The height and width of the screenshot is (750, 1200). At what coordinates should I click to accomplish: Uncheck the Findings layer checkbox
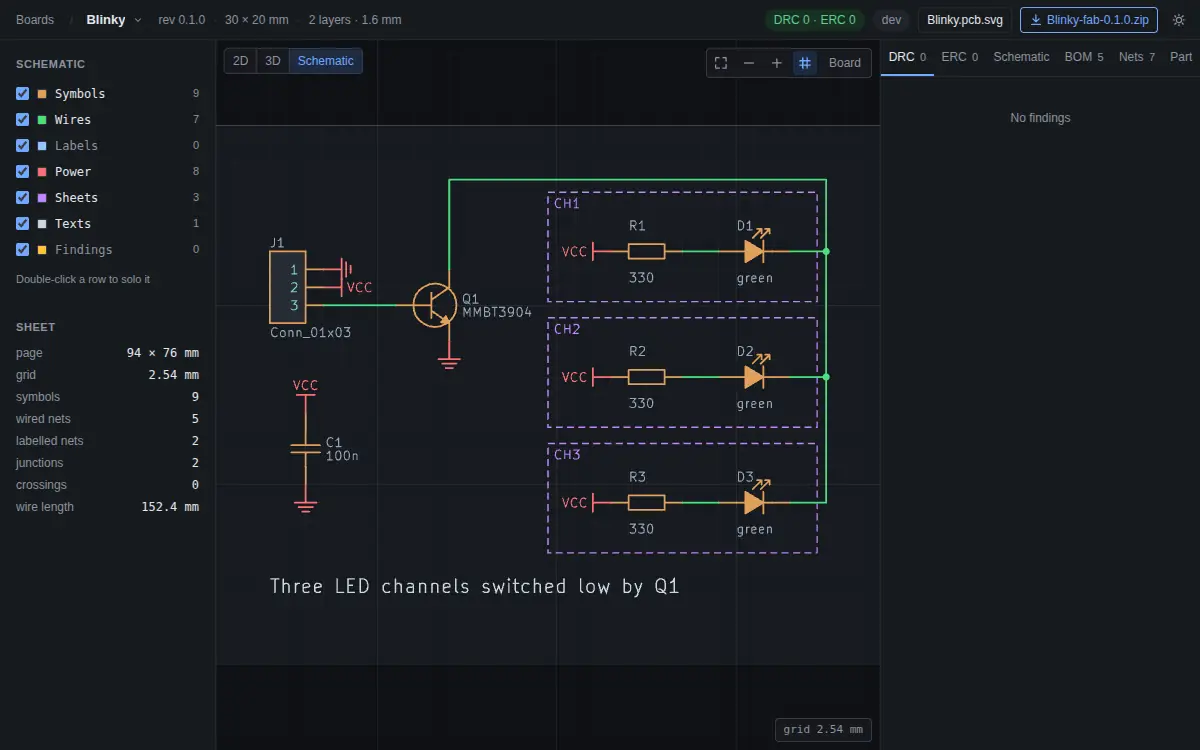pos(22,249)
